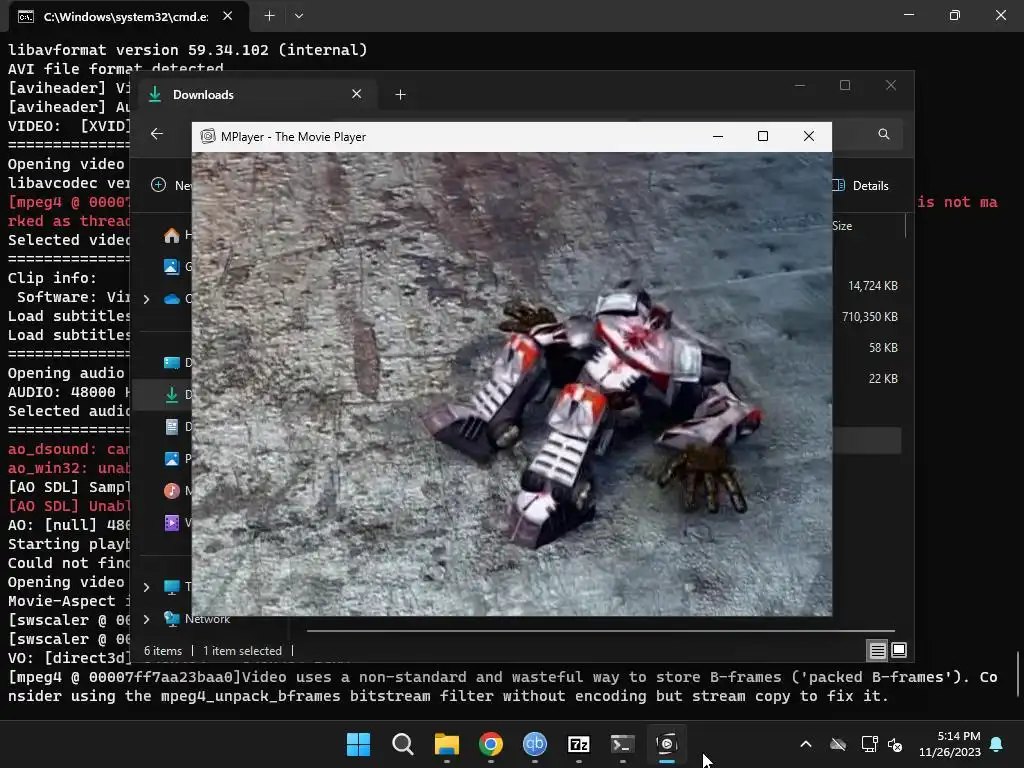The height and width of the screenshot is (768, 1024).
Task: Select the file sized 14,724 KB
Action: tap(872, 285)
